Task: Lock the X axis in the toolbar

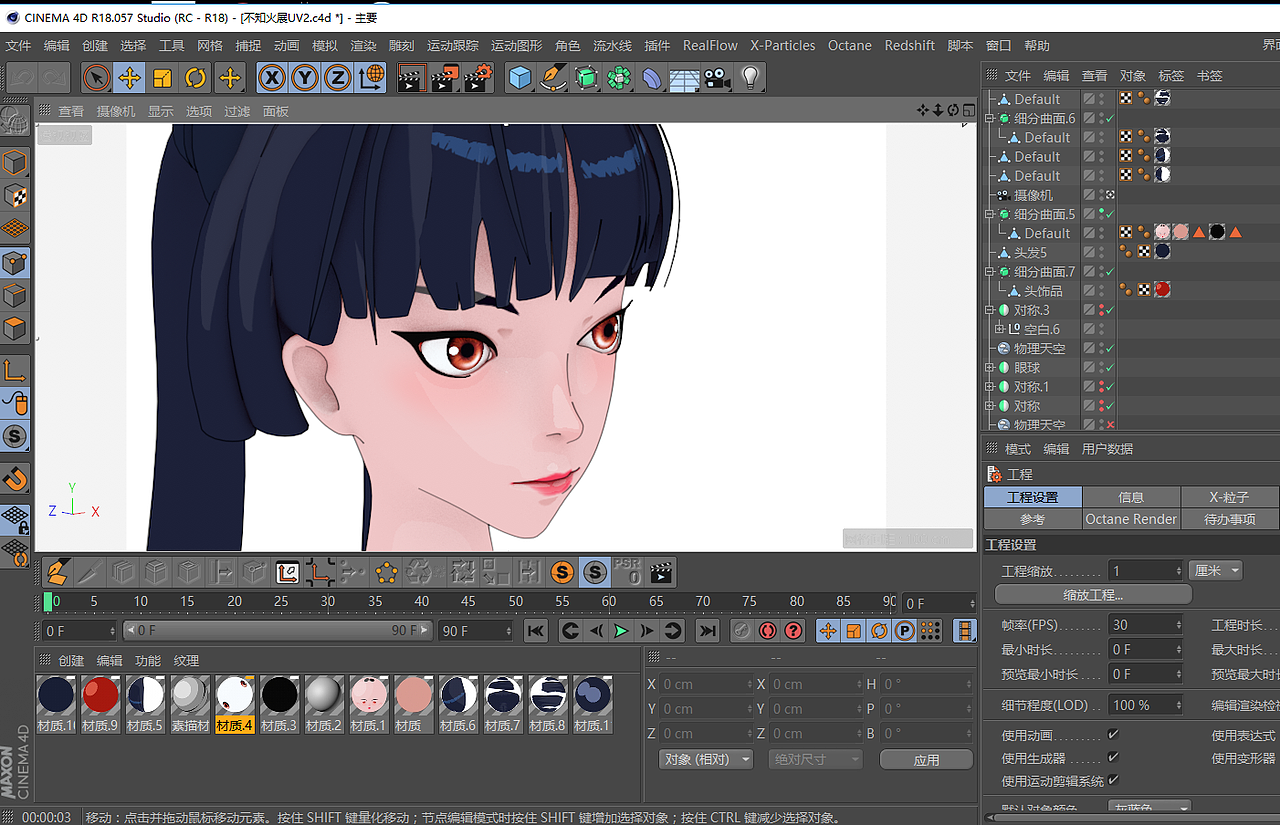Action: [271, 77]
